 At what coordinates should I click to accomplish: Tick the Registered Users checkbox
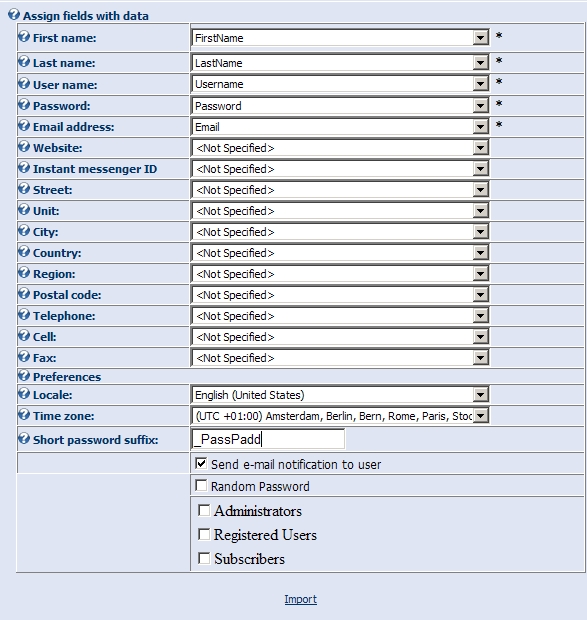coord(204,534)
